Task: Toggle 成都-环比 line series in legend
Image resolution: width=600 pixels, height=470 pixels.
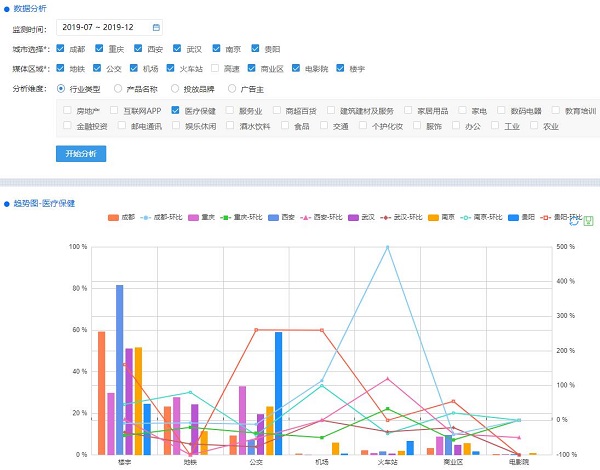Action: (x=158, y=217)
